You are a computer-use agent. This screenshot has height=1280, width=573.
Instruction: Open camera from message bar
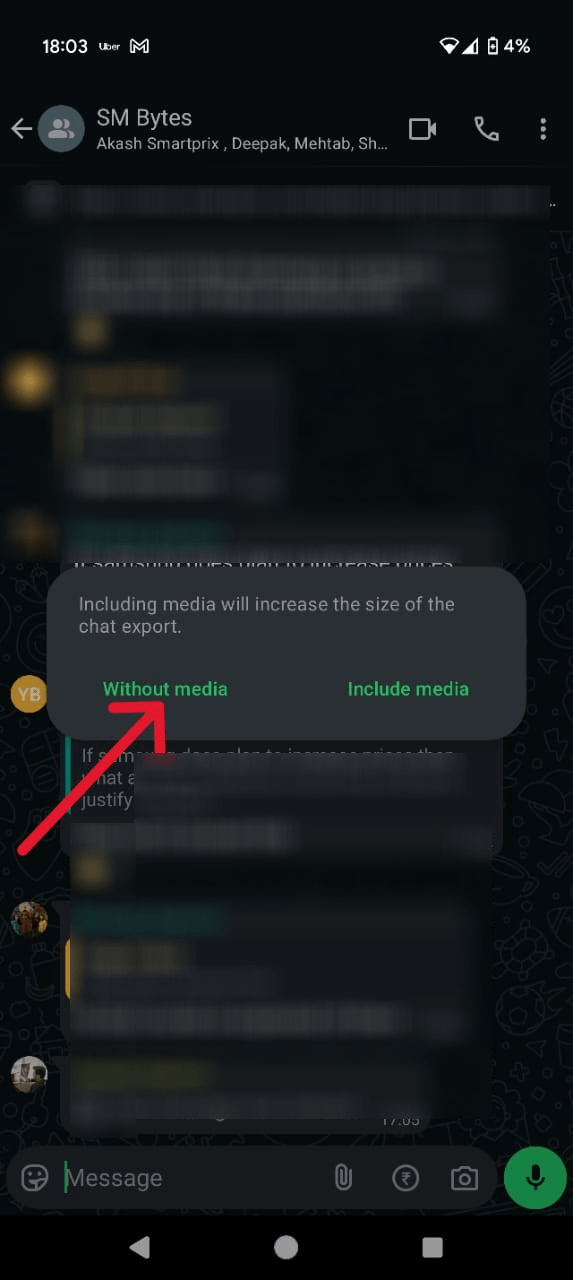[x=464, y=1178]
